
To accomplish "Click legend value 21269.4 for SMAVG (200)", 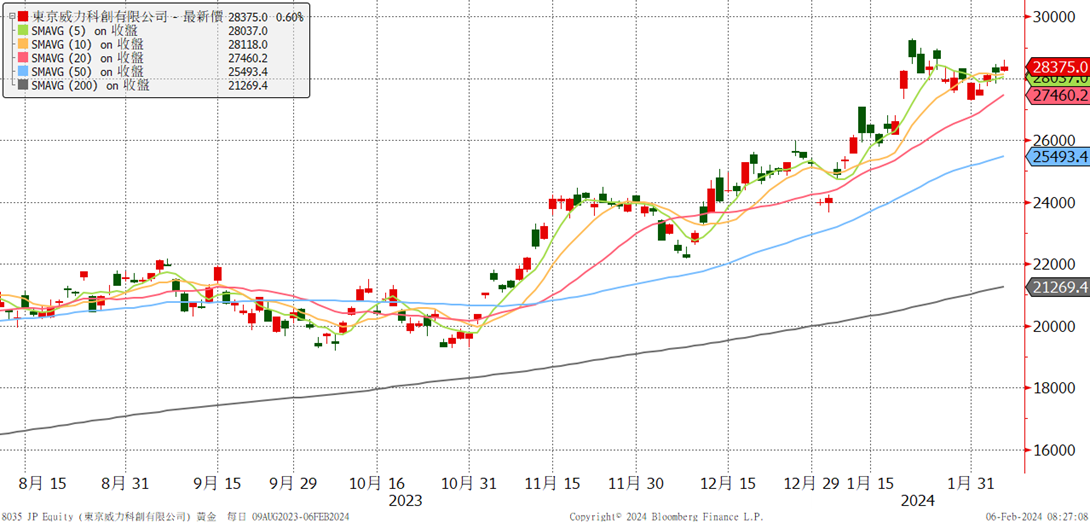I will click(x=248, y=86).
